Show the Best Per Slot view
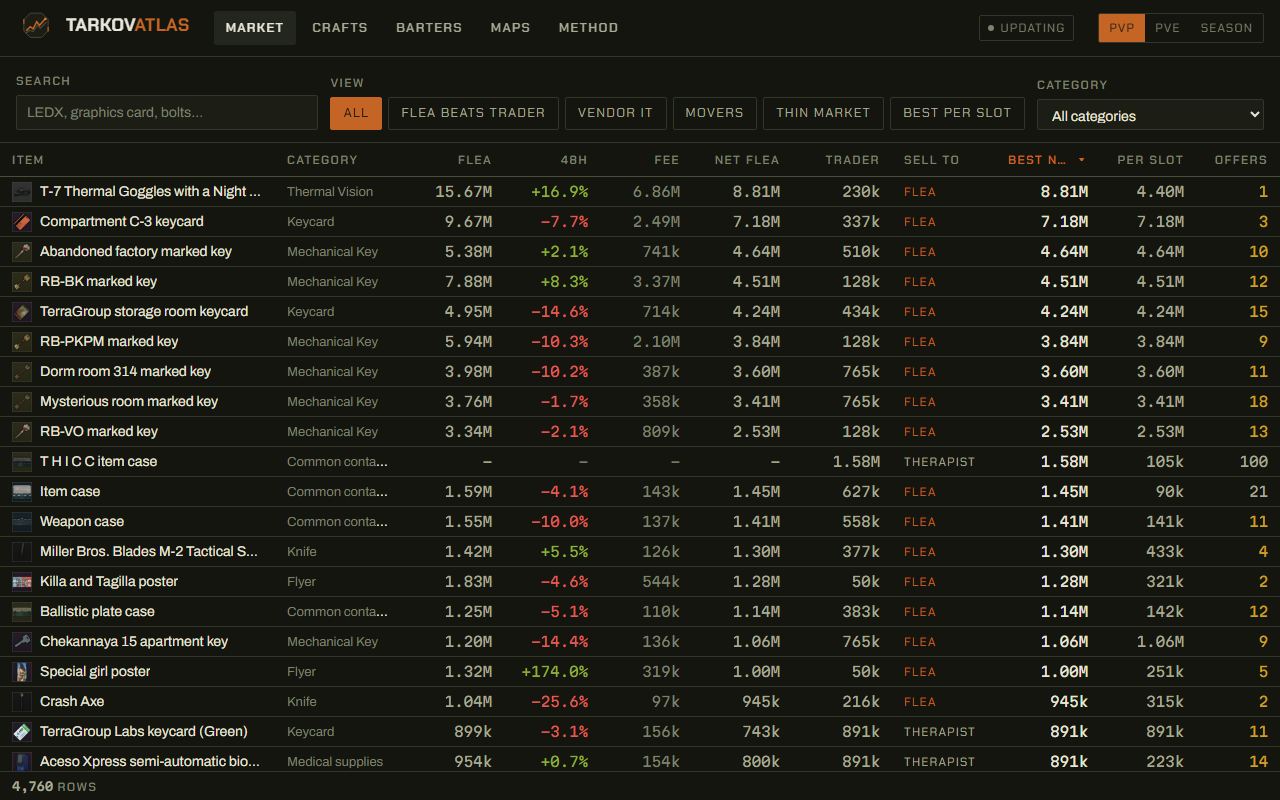 [x=957, y=113]
